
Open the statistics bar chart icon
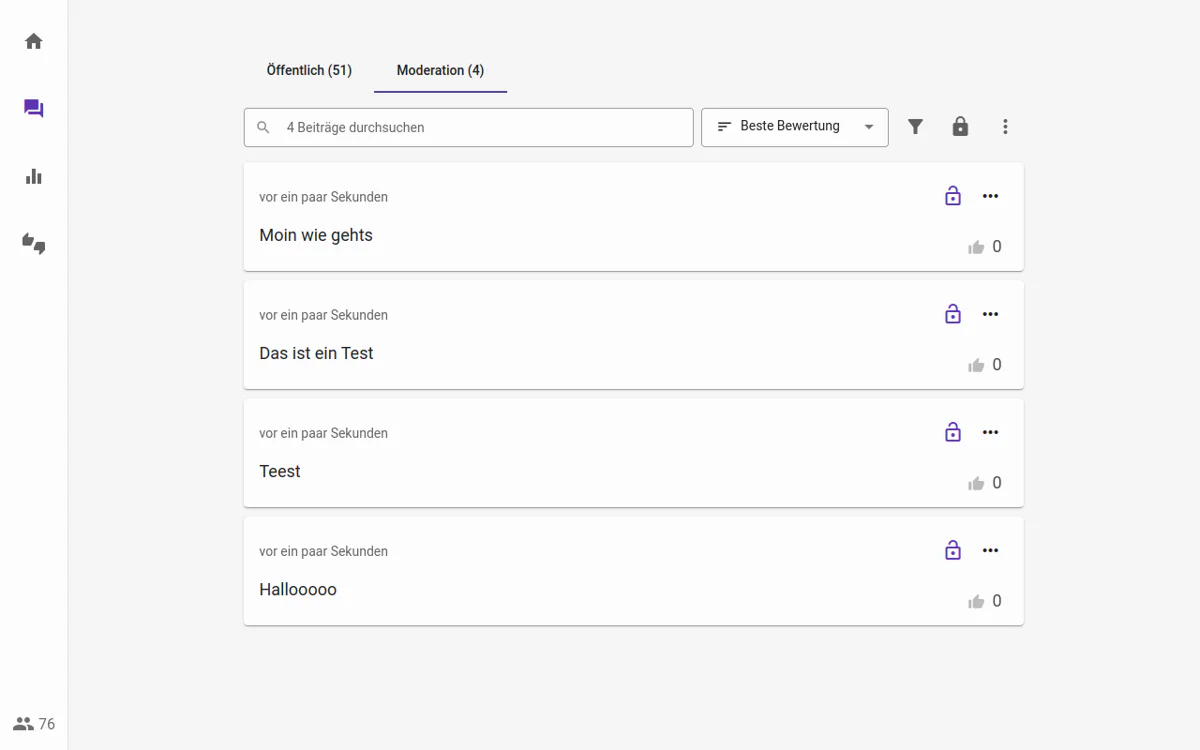[x=34, y=177]
